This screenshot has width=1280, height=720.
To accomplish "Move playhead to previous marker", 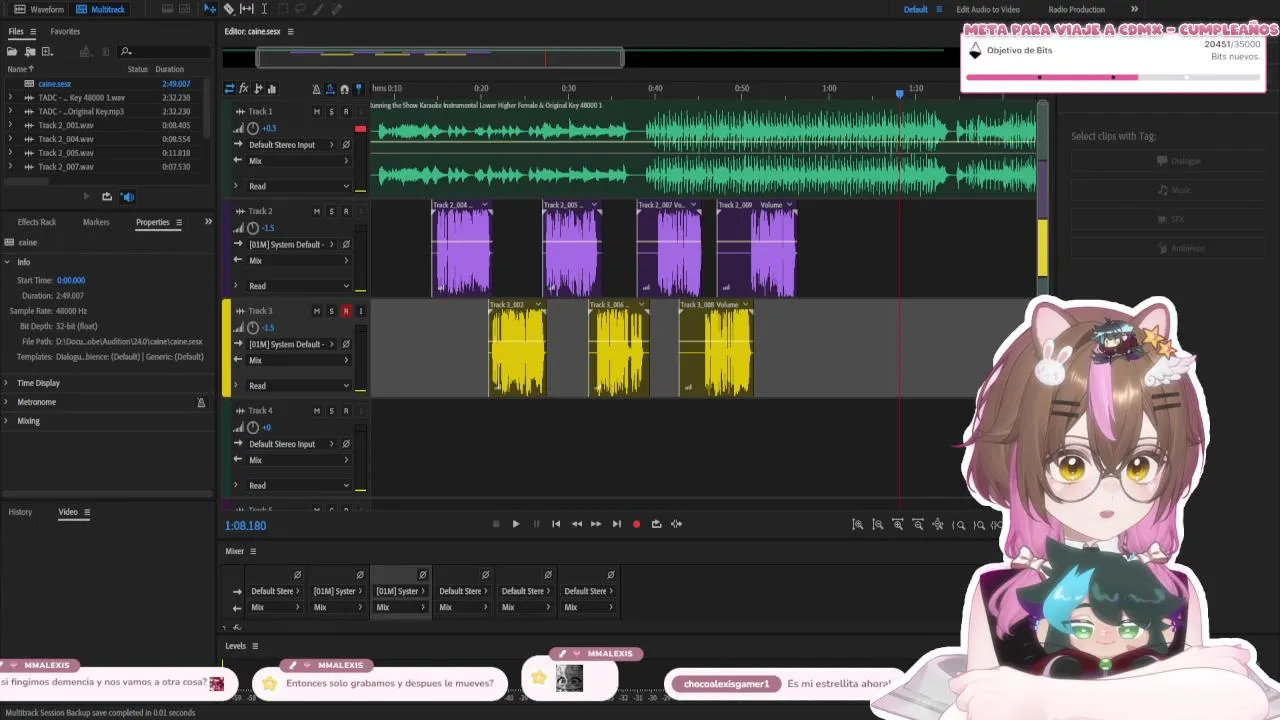I will pyautogui.click(x=556, y=524).
